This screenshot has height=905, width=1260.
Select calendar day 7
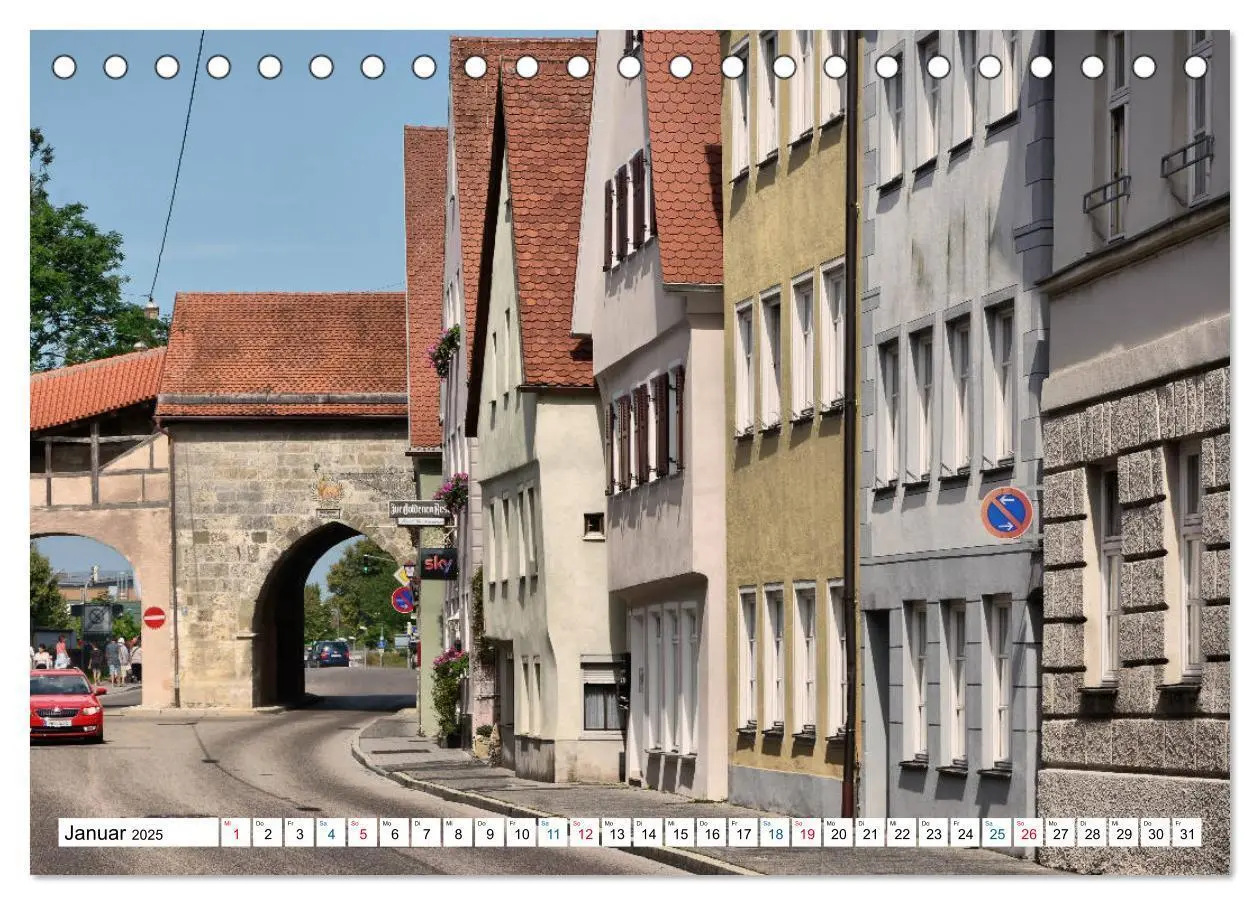tap(426, 832)
